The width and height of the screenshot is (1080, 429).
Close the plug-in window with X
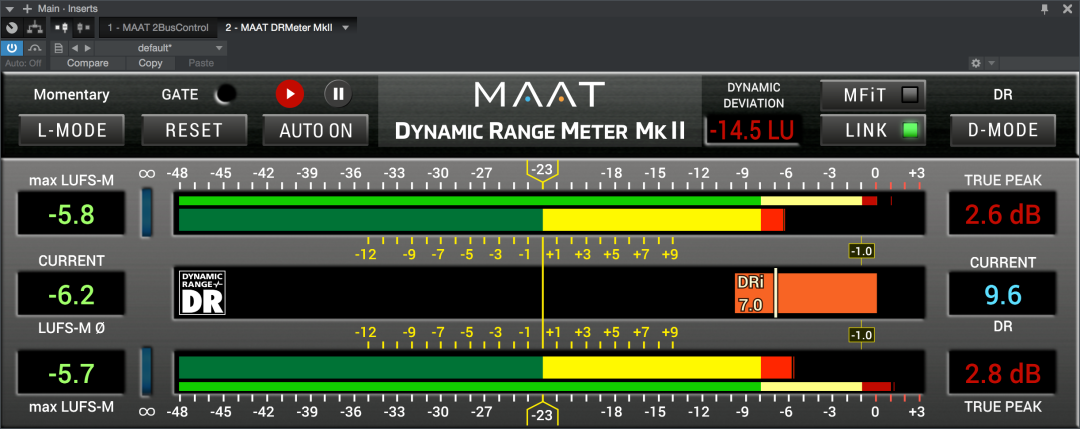[x=1068, y=8]
